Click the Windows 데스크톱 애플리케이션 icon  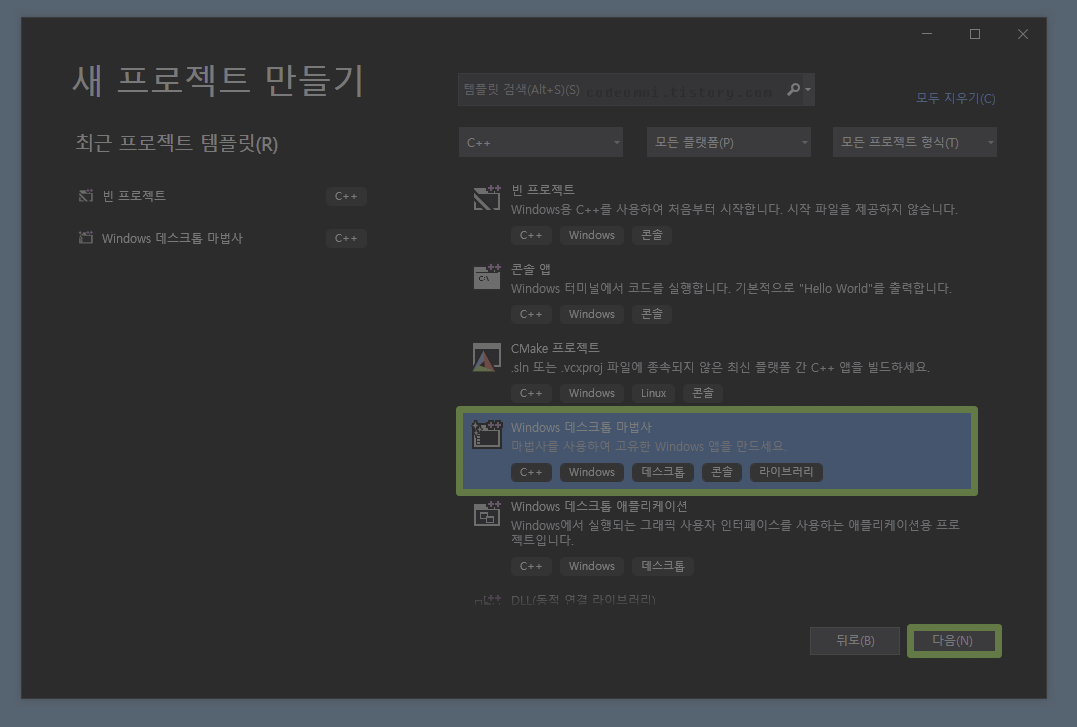point(487,514)
